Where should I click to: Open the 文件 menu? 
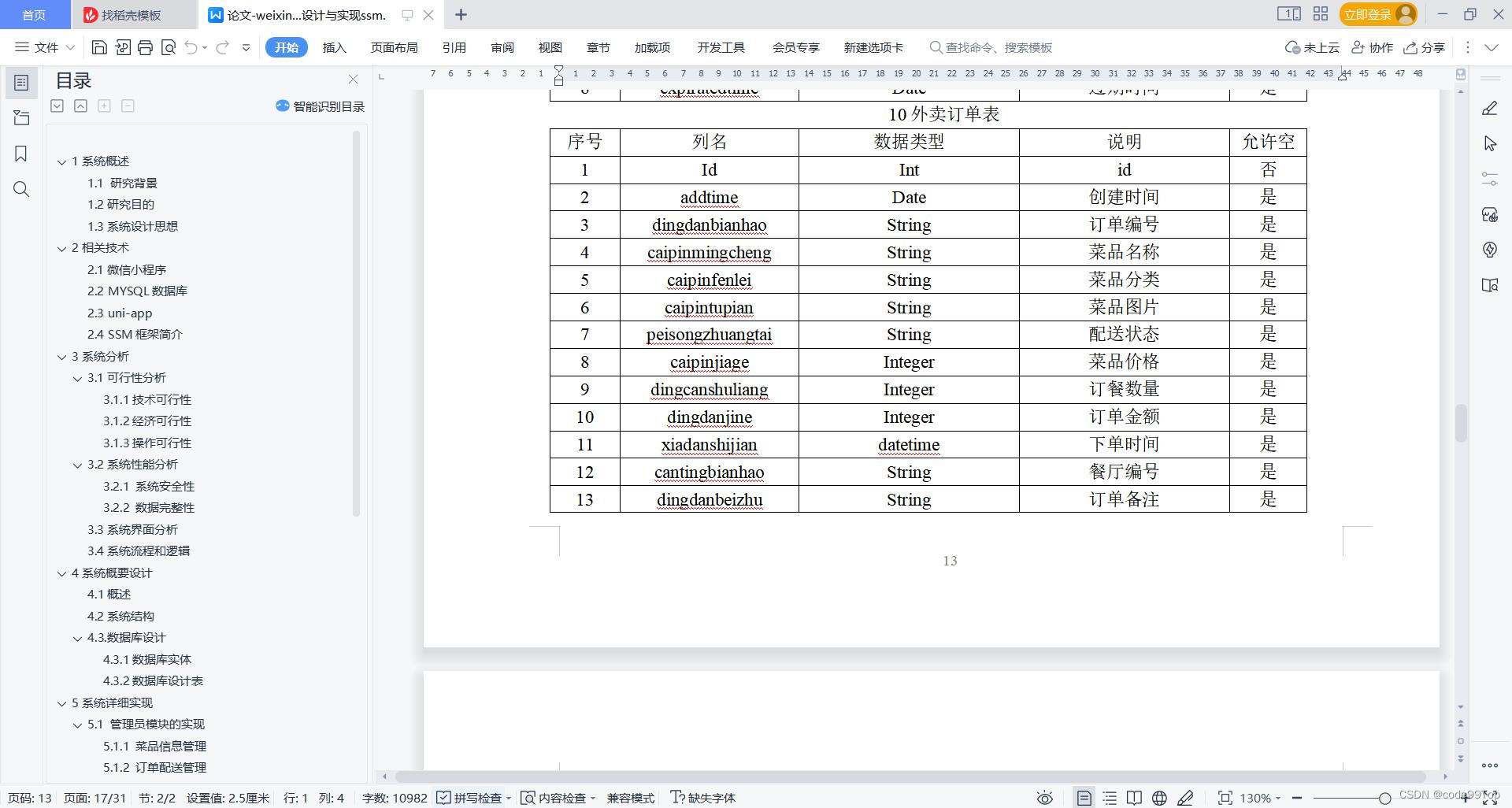click(x=45, y=47)
